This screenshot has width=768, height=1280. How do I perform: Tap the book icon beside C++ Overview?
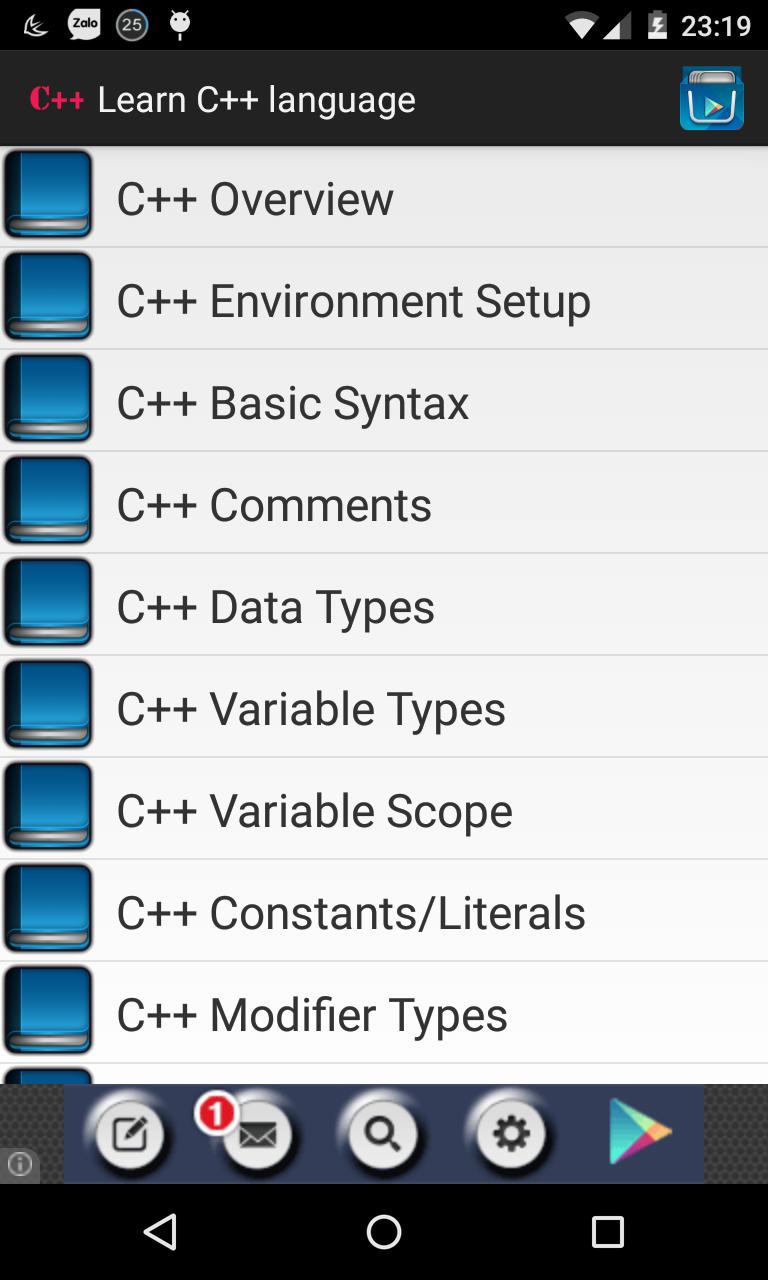pos(47,196)
